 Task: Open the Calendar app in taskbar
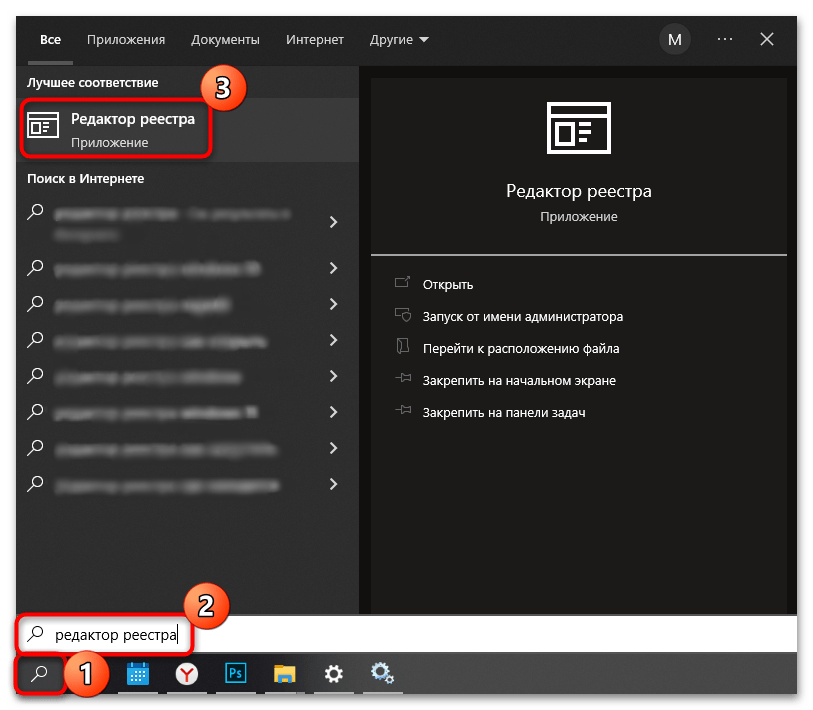click(138, 675)
